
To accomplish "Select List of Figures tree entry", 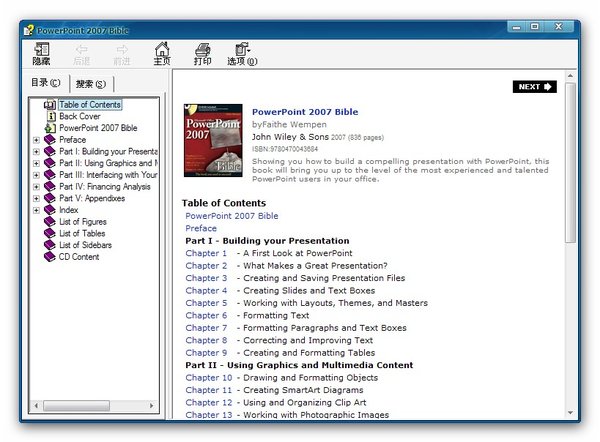I will pyautogui.click(x=83, y=222).
